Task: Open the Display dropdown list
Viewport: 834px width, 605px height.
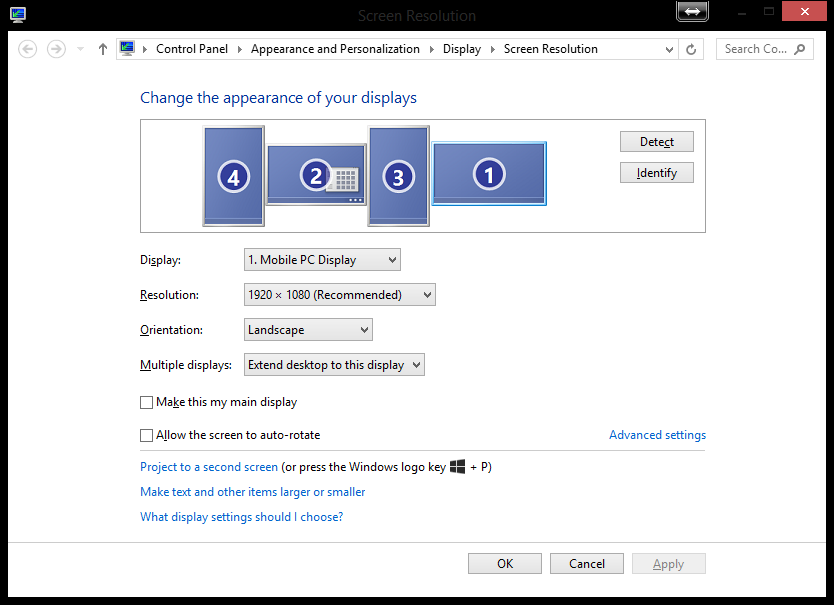Action: pos(322,260)
